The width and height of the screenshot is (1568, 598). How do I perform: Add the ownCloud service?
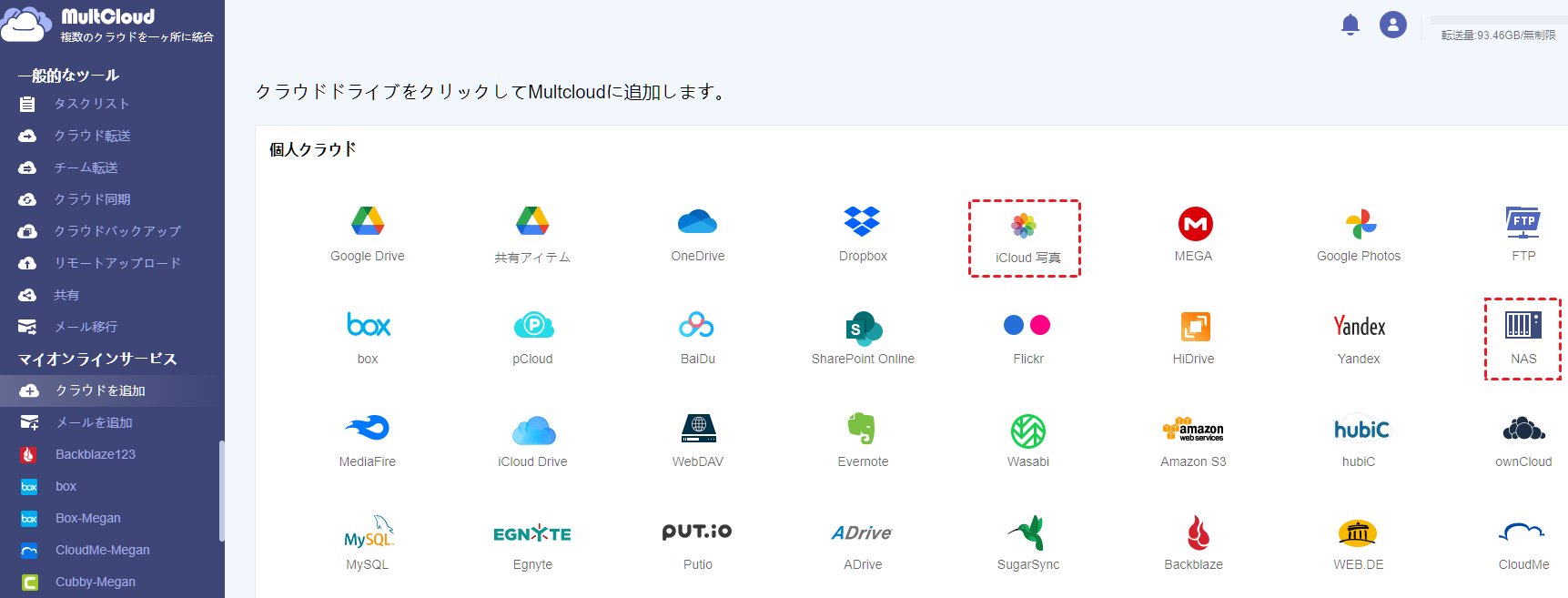click(x=1523, y=428)
